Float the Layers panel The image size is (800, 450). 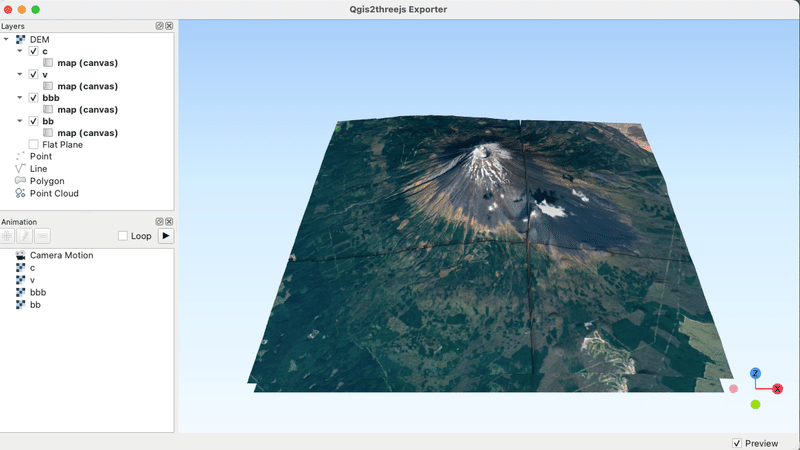click(x=159, y=26)
